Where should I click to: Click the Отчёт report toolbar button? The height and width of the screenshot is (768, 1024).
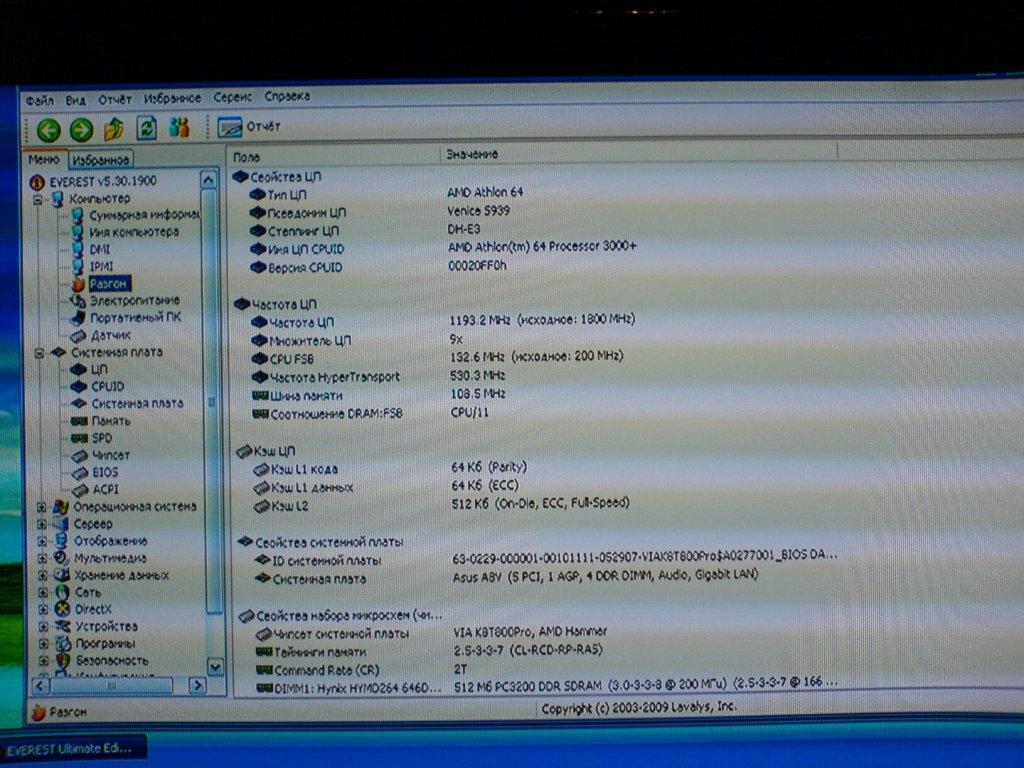(249, 126)
